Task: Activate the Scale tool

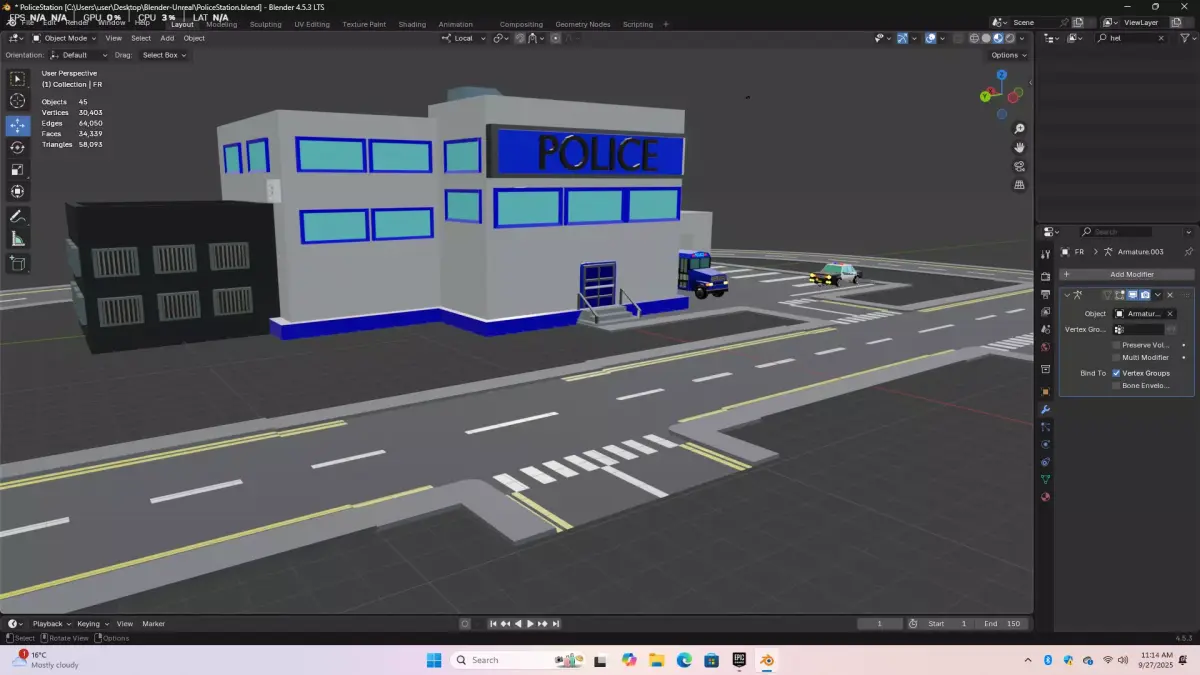Action: click(17, 169)
